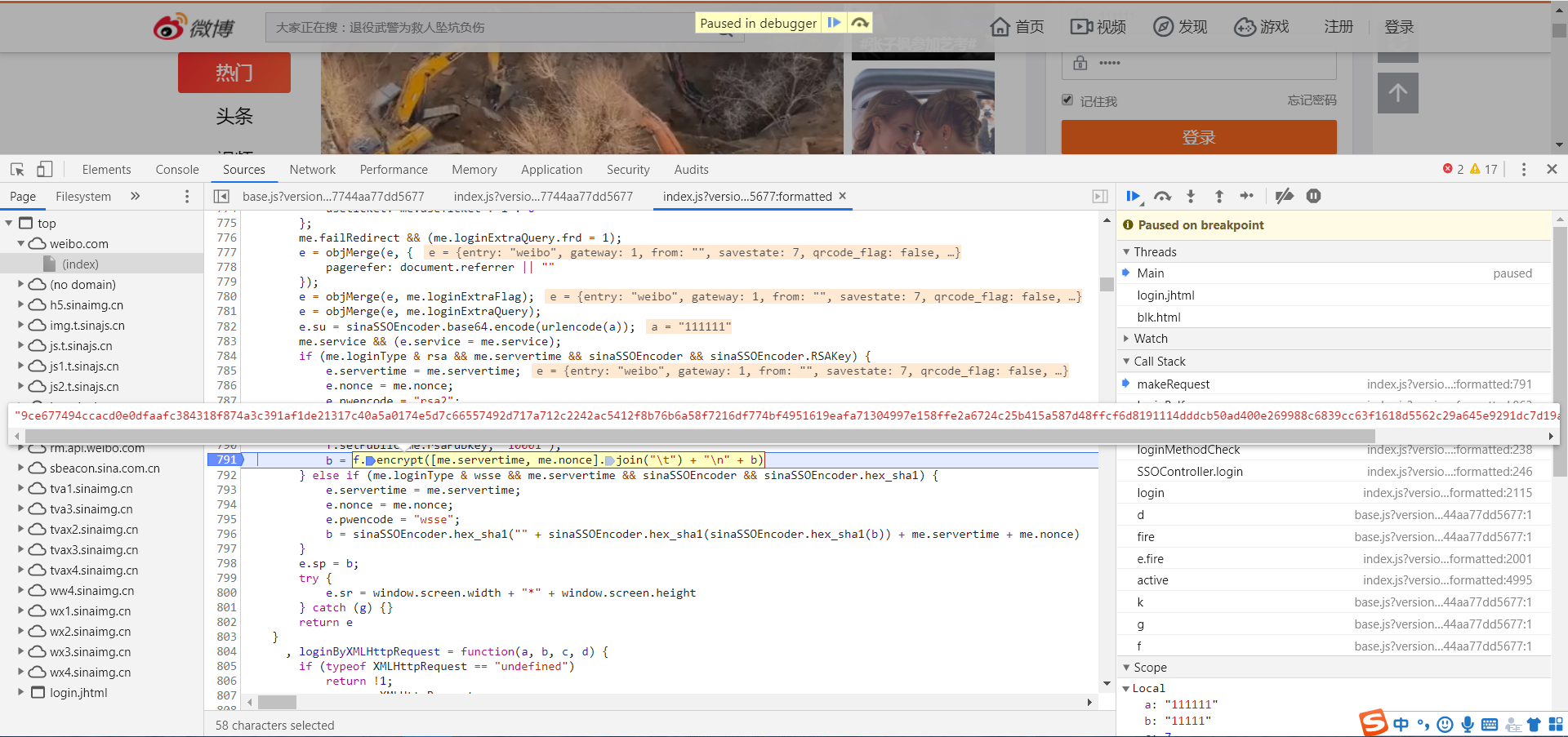Open the 发现 discover link
The image size is (1568, 737).
(x=1180, y=27)
